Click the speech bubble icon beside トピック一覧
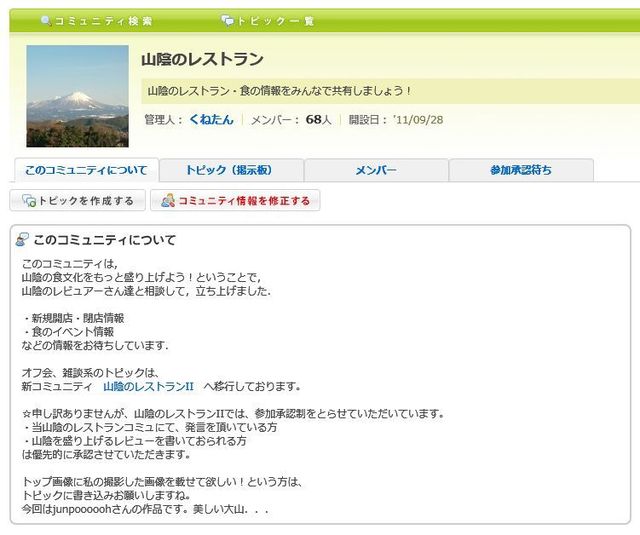Viewport: 640px width, 535px height. pyautogui.click(x=227, y=20)
